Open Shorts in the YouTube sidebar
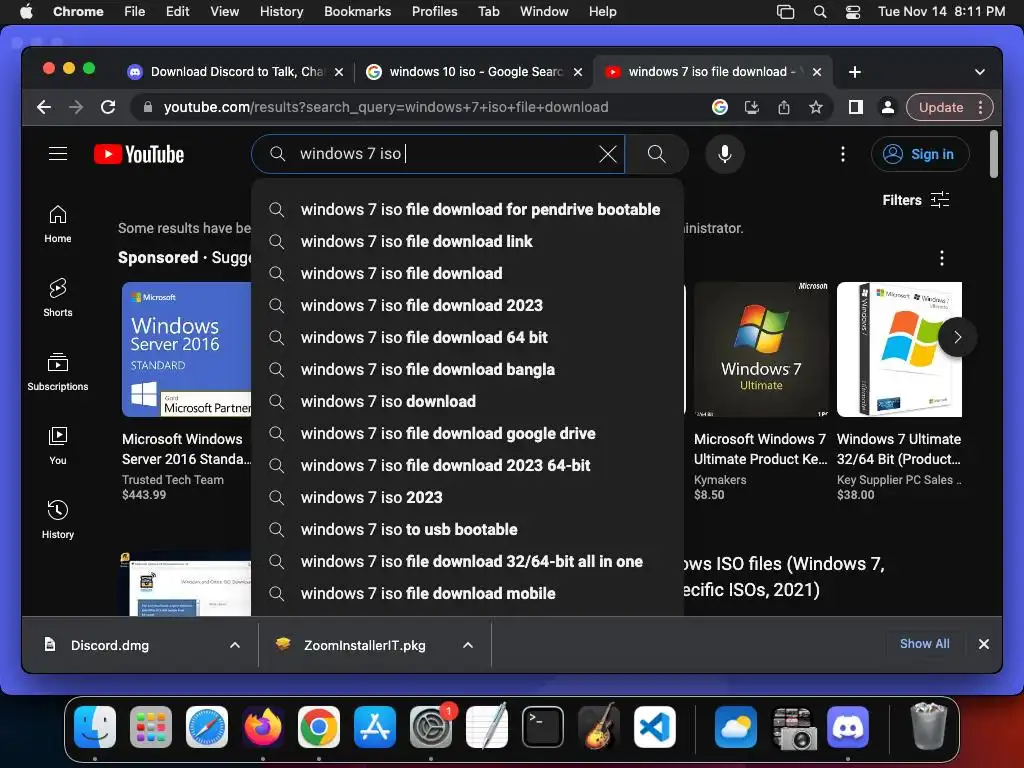The height and width of the screenshot is (768, 1024). pos(58,298)
